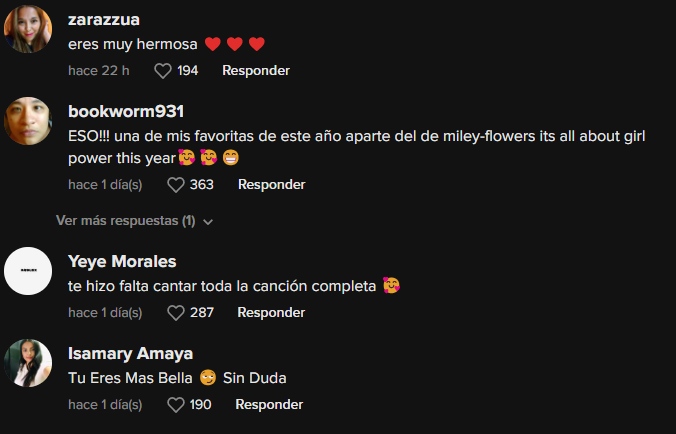Viewport: 676px width, 434px height.
Task: Tap heart on Yeye Morales comment
Action: click(x=176, y=313)
